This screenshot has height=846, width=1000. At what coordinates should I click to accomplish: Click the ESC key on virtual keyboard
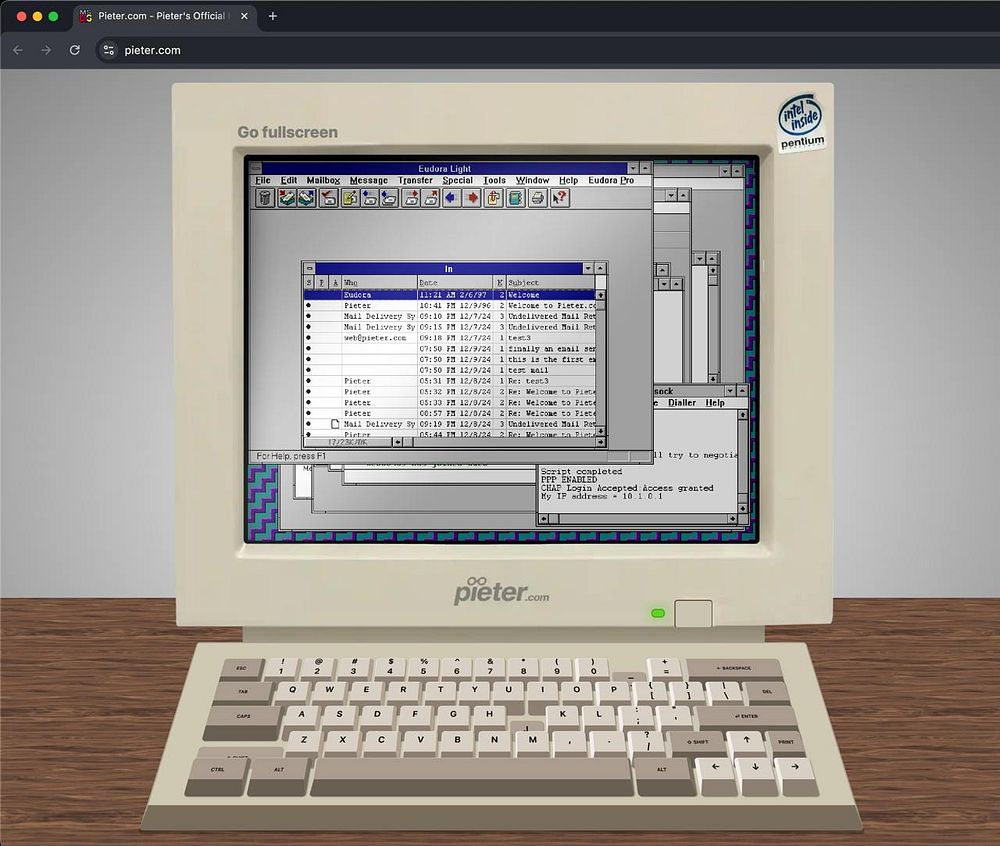point(242,669)
